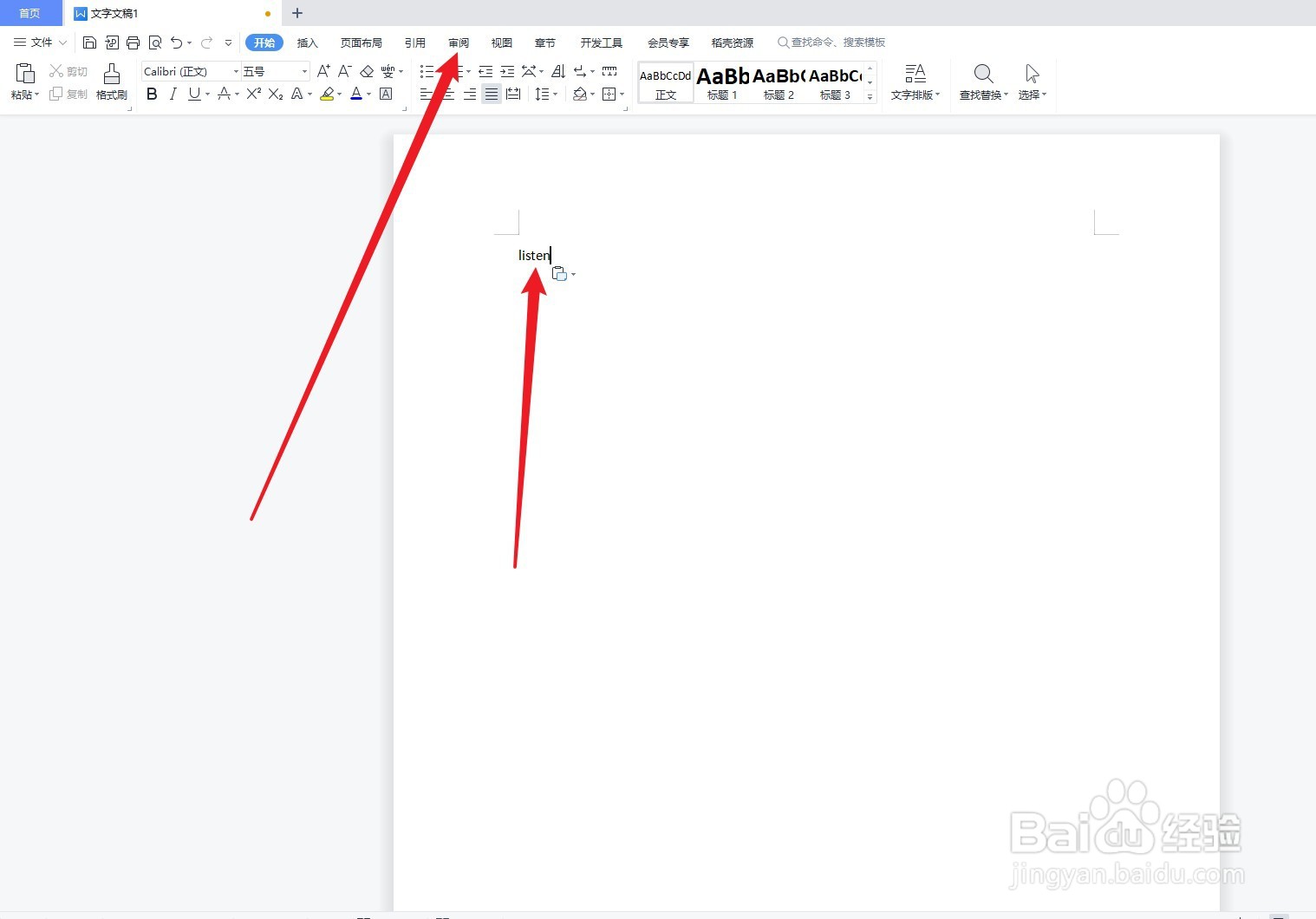This screenshot has height=919, width=1316.
Task: Click the Clear Formatting eraser icon
Action: tap(367, 71)
